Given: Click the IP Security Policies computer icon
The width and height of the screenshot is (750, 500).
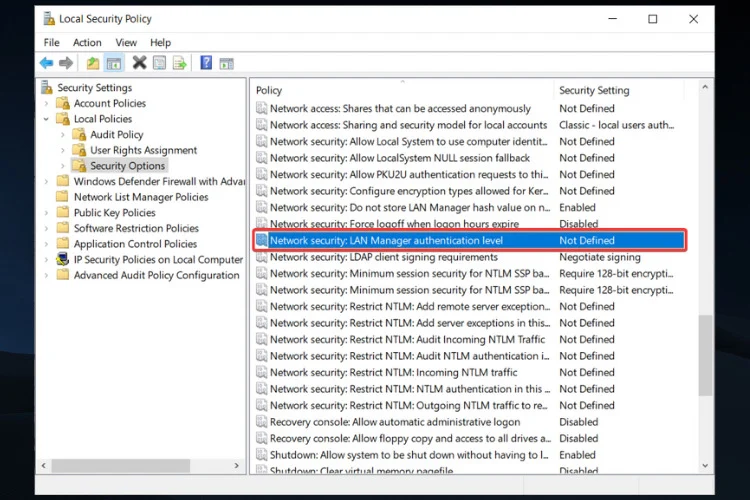Looking at the screenshot, I should click(x=63, y=259).
